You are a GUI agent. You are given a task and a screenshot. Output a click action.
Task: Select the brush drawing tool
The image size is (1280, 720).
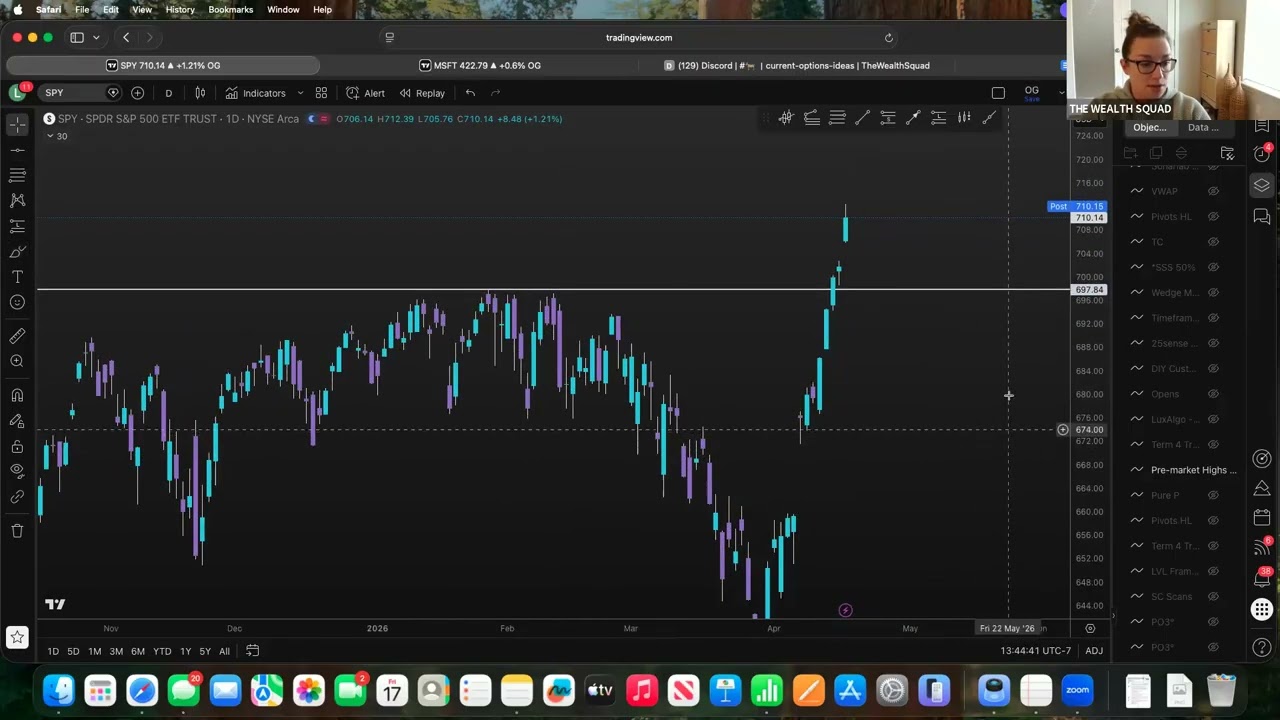click(17, 251)
